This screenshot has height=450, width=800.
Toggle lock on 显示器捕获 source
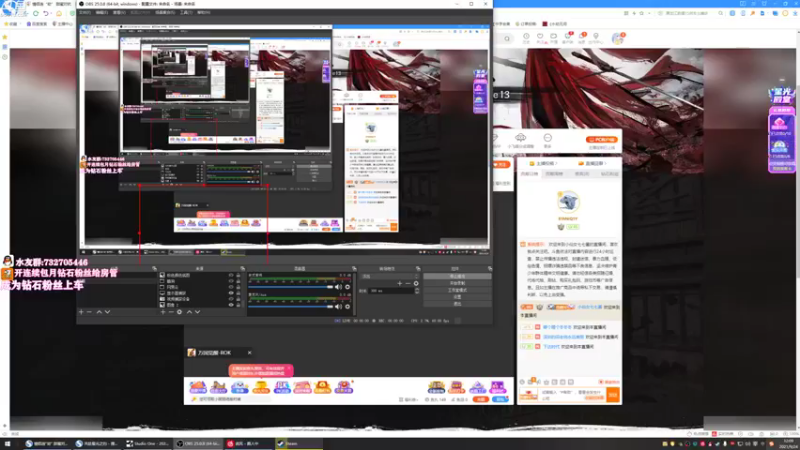tap(238, 293)
